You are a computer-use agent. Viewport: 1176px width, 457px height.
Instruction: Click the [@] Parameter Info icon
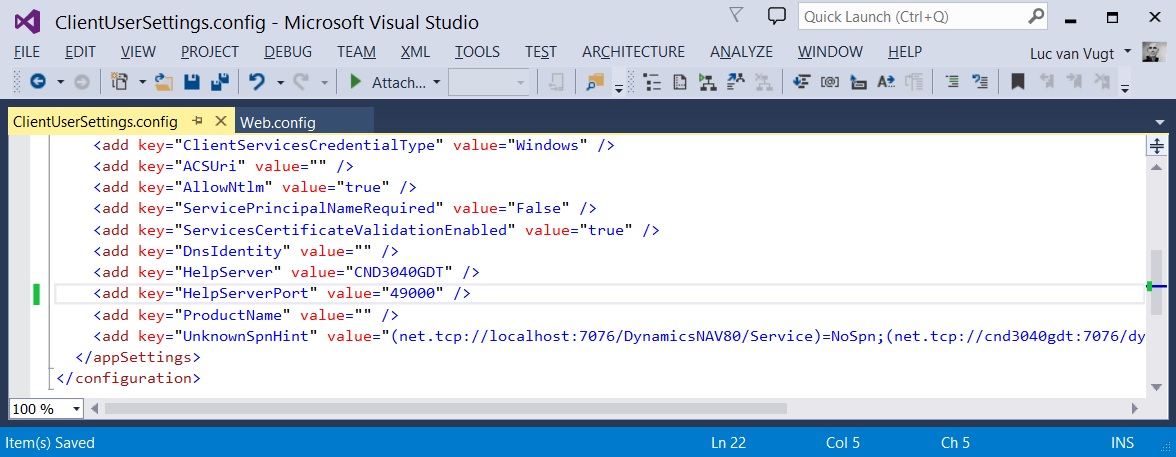[x=830, y=82]
